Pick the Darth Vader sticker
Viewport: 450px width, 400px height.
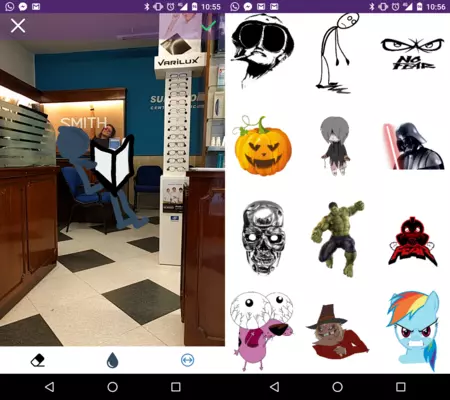coord(413,146)
